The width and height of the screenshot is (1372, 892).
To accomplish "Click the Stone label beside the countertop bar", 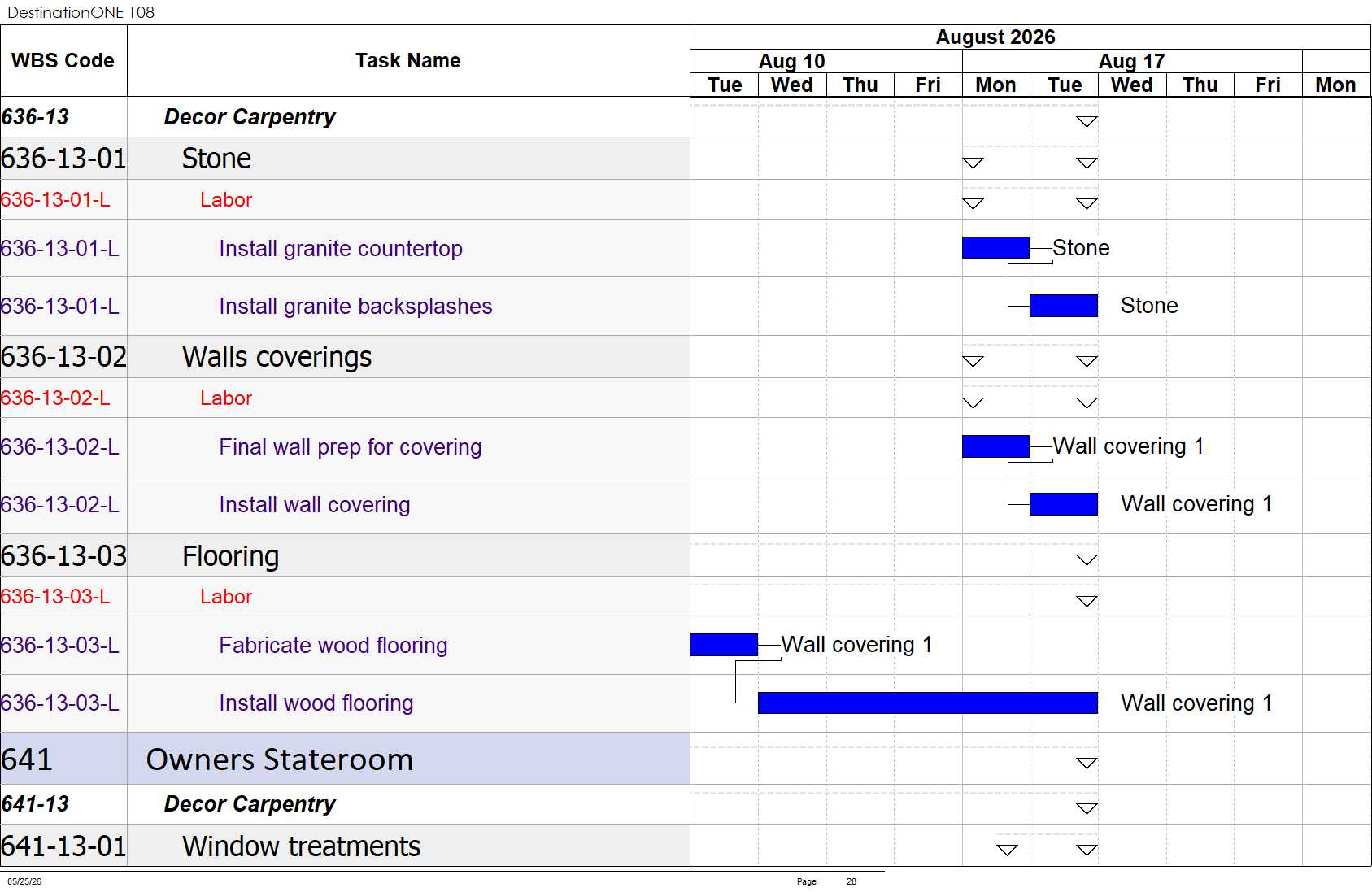I will (1081, 248).
